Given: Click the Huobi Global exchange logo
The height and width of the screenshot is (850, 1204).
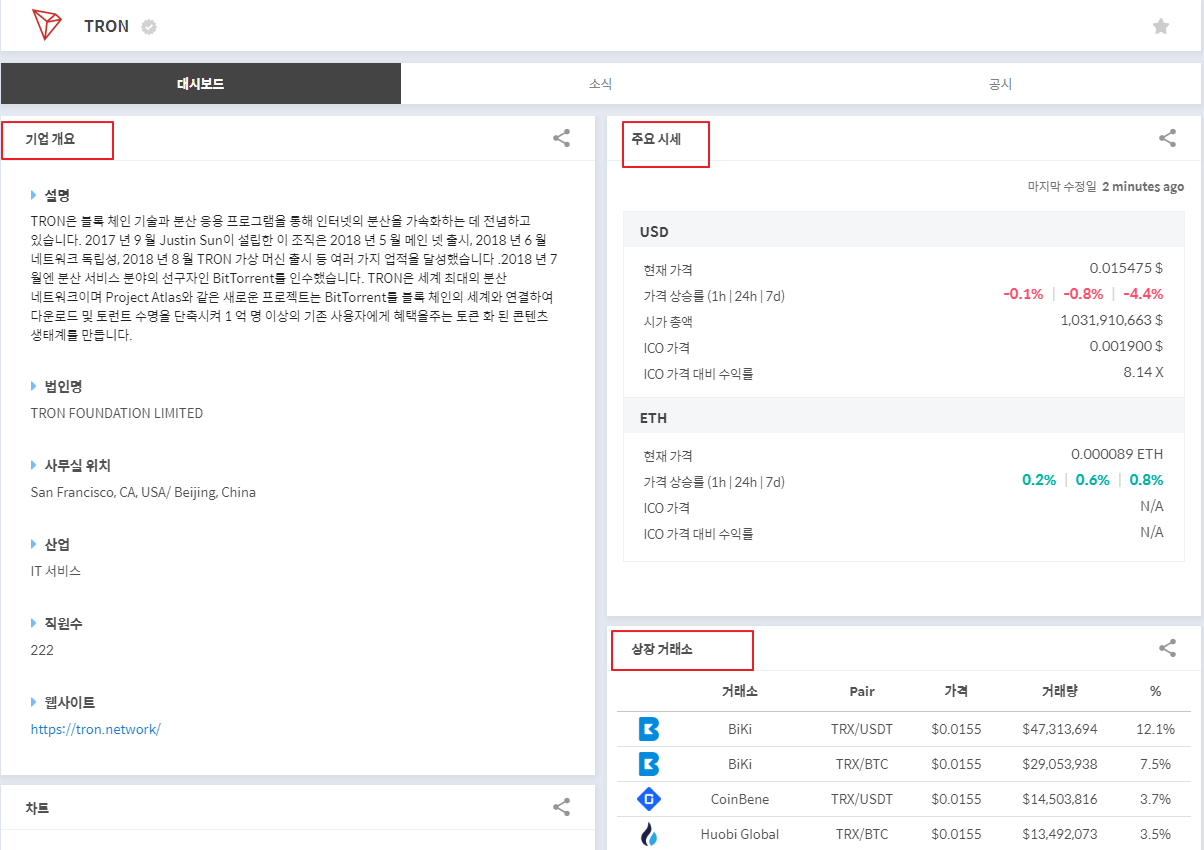Looking at the screenshot, I should 649,834.
